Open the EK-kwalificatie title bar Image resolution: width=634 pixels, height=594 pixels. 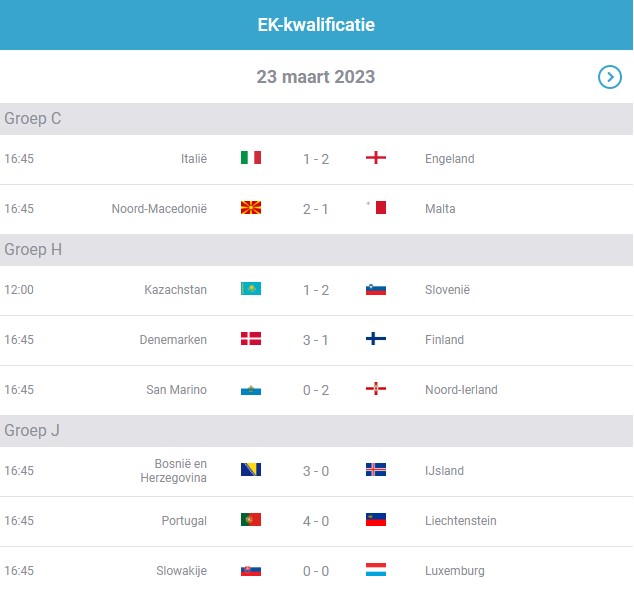[x=316, y=25]
